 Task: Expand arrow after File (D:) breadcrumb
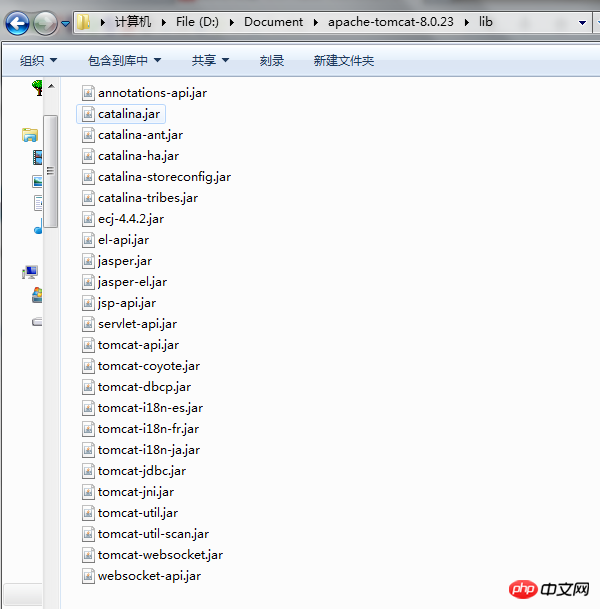[232, 23]
